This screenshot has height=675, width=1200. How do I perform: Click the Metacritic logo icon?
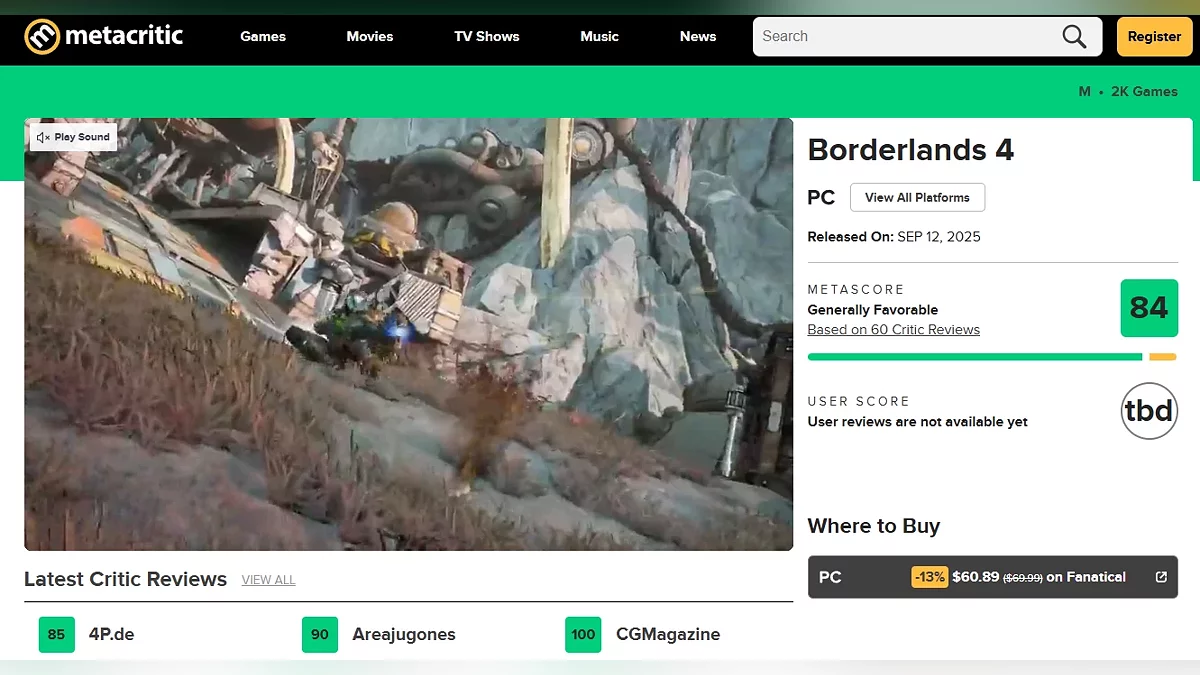click(x=42, y=37)
